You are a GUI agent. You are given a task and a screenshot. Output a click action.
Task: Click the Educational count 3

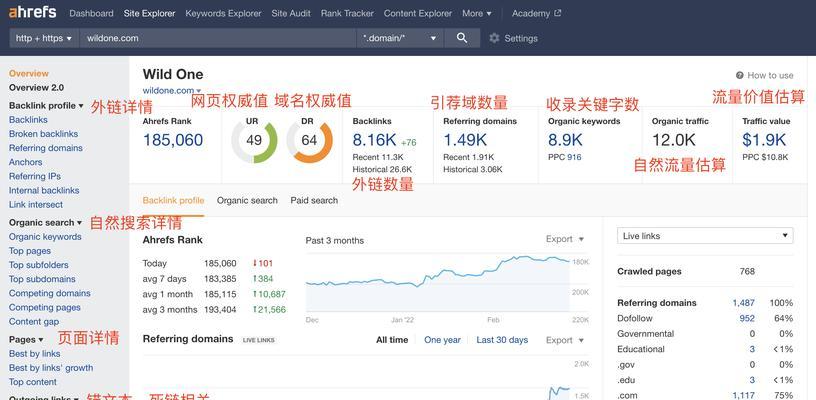click(x=752, y=349)
